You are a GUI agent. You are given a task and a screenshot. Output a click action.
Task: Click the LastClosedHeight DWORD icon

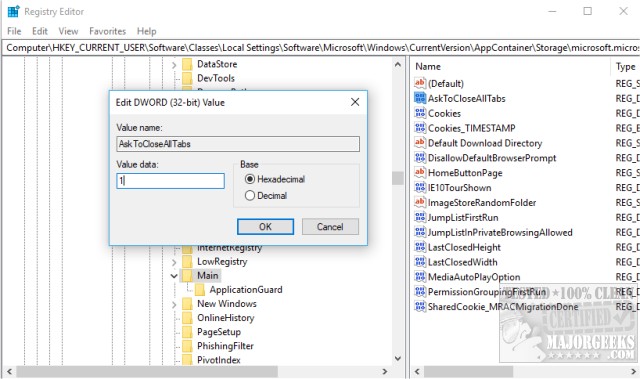pos(420,247)
